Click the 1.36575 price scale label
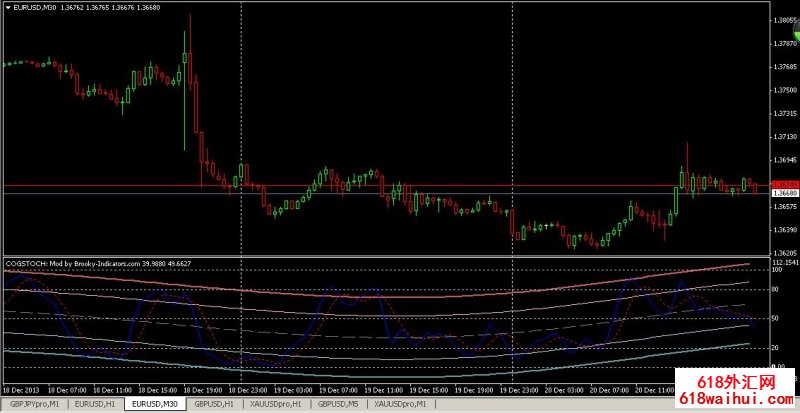This screenshot has height=413, width=800. (785, 207)
